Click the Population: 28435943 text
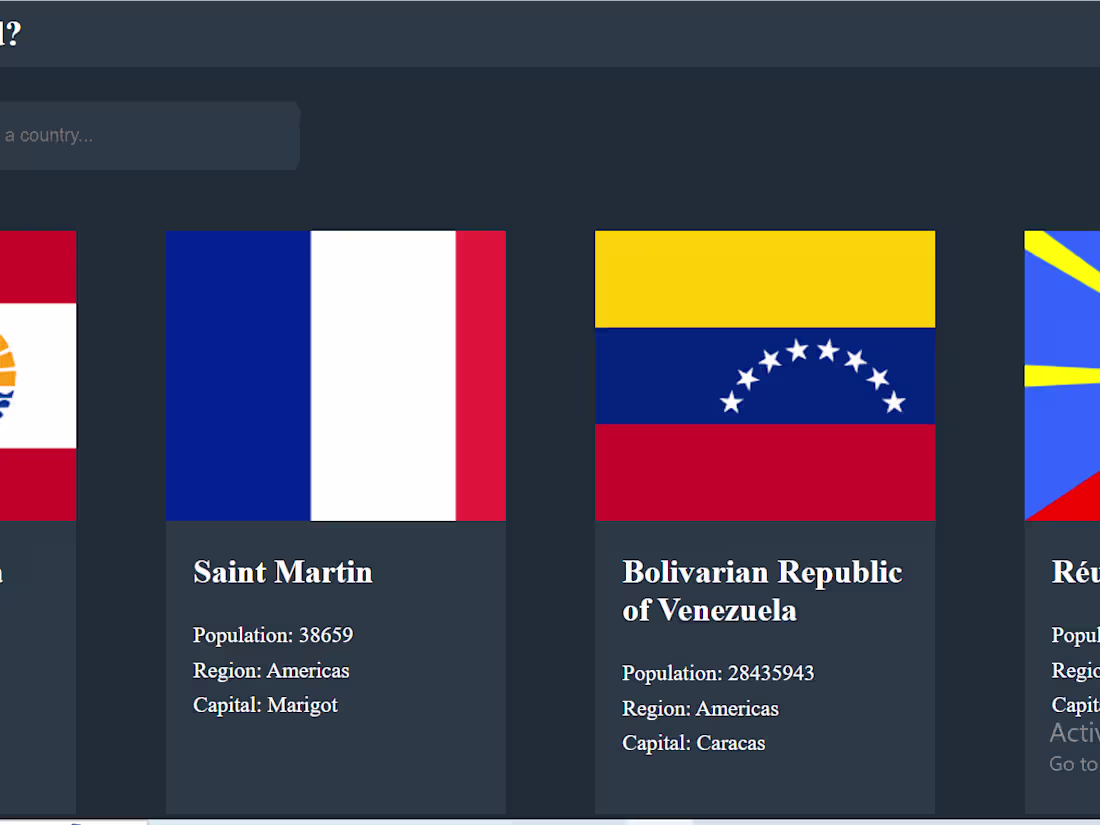This screenshot has height=825, width=1100. 718,673
